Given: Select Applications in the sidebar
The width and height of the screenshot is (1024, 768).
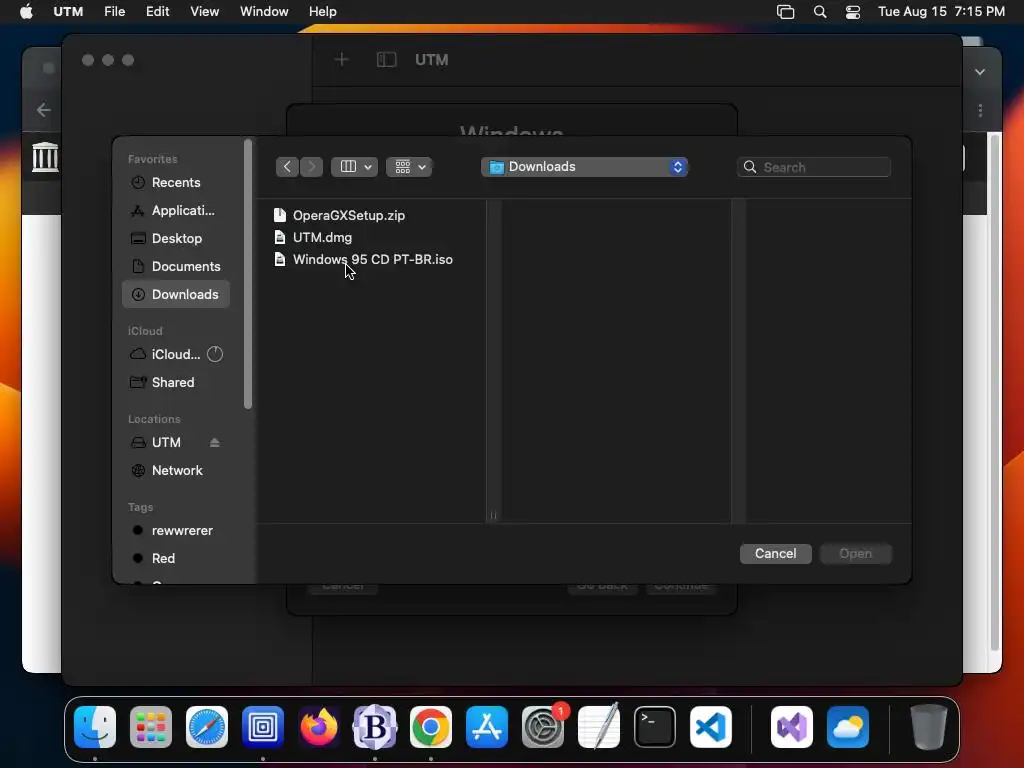Looking at the screenshot, I should coord(176,211).
